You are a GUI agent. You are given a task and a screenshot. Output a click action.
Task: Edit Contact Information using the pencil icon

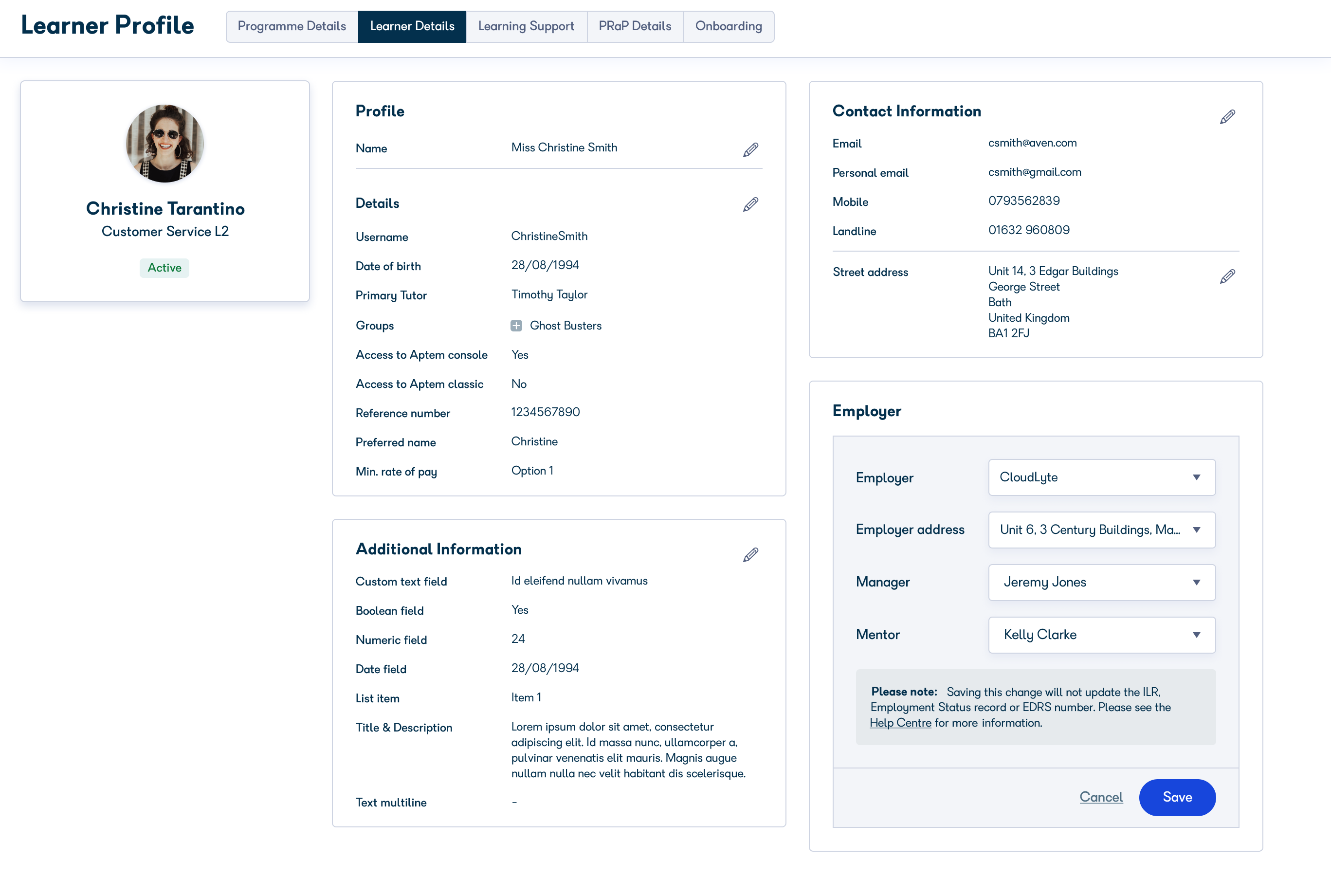click(1227, 116)
